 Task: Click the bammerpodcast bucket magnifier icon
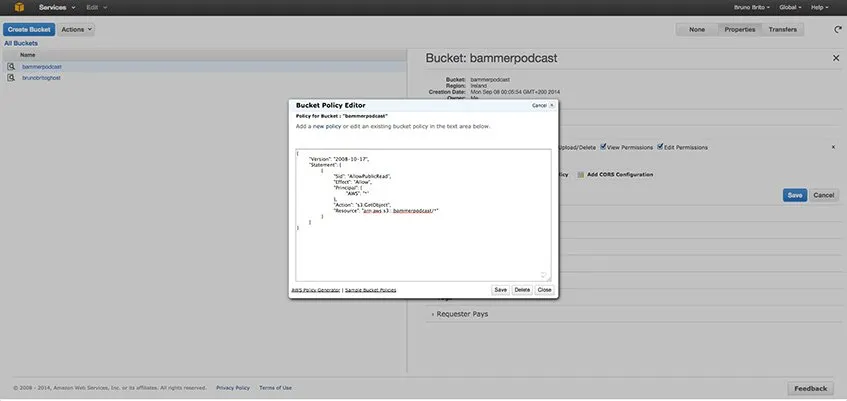[x=11, y=66]
